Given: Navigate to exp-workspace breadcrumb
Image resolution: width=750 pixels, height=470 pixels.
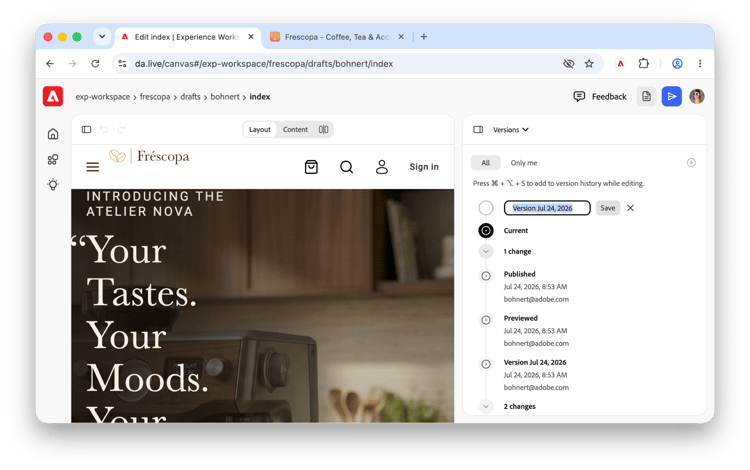Looking at the screenshot, I should point(102,97).
